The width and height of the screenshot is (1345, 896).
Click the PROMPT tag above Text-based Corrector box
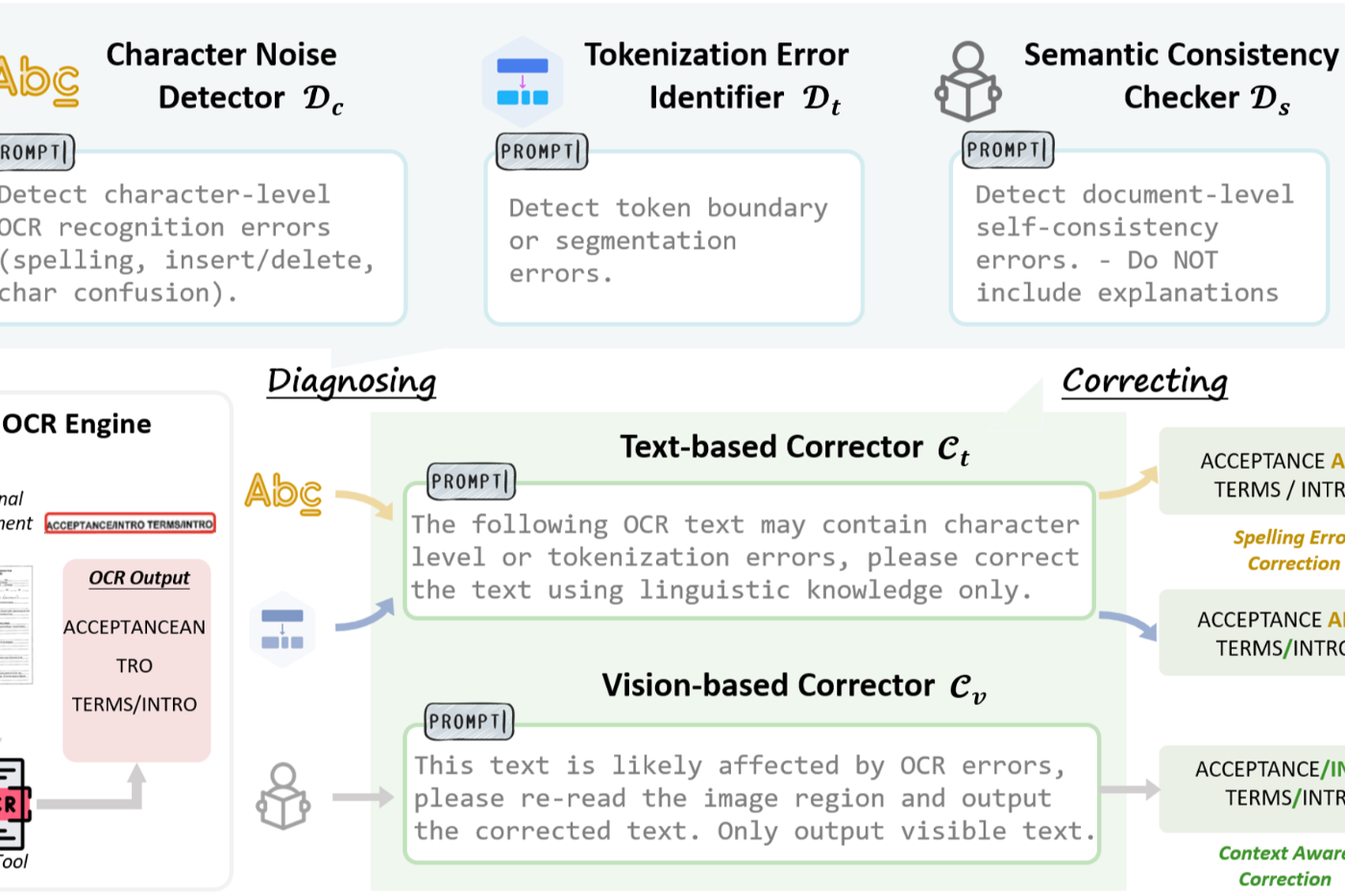471,481
